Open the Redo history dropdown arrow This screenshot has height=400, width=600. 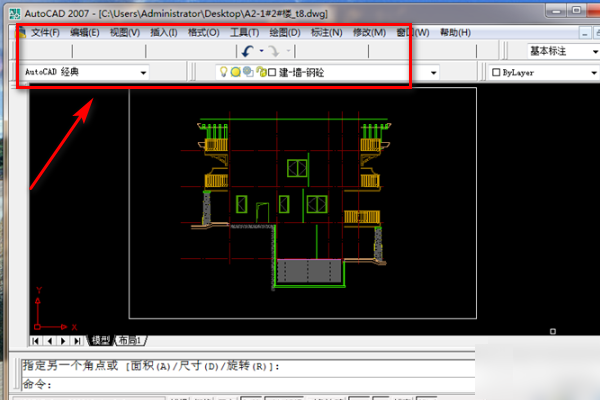pos(288,51)
